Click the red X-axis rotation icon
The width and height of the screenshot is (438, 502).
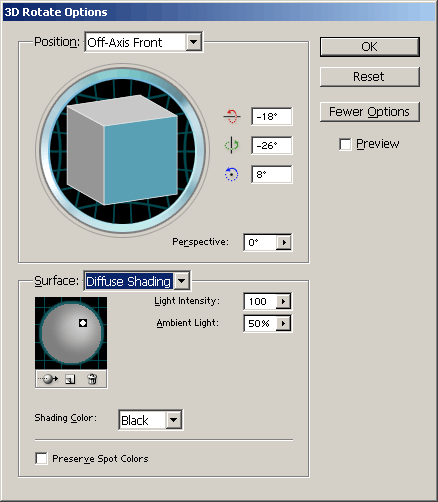tap(231, 116)
